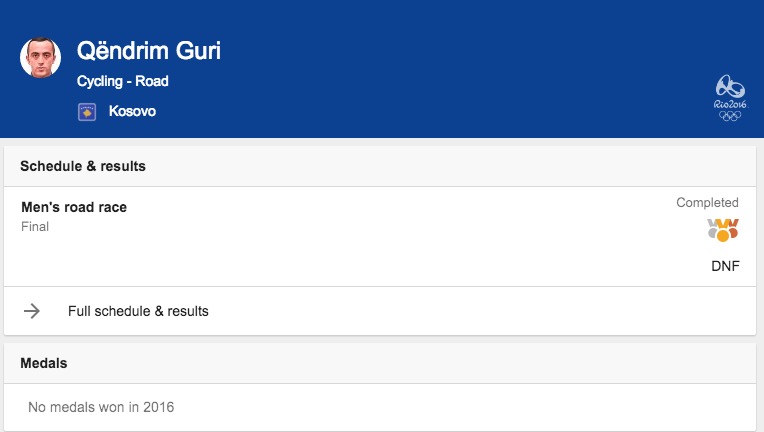764x432 pixels.
Task: Click the gold, silver, bronze medals icon
Action: point(722,230)
